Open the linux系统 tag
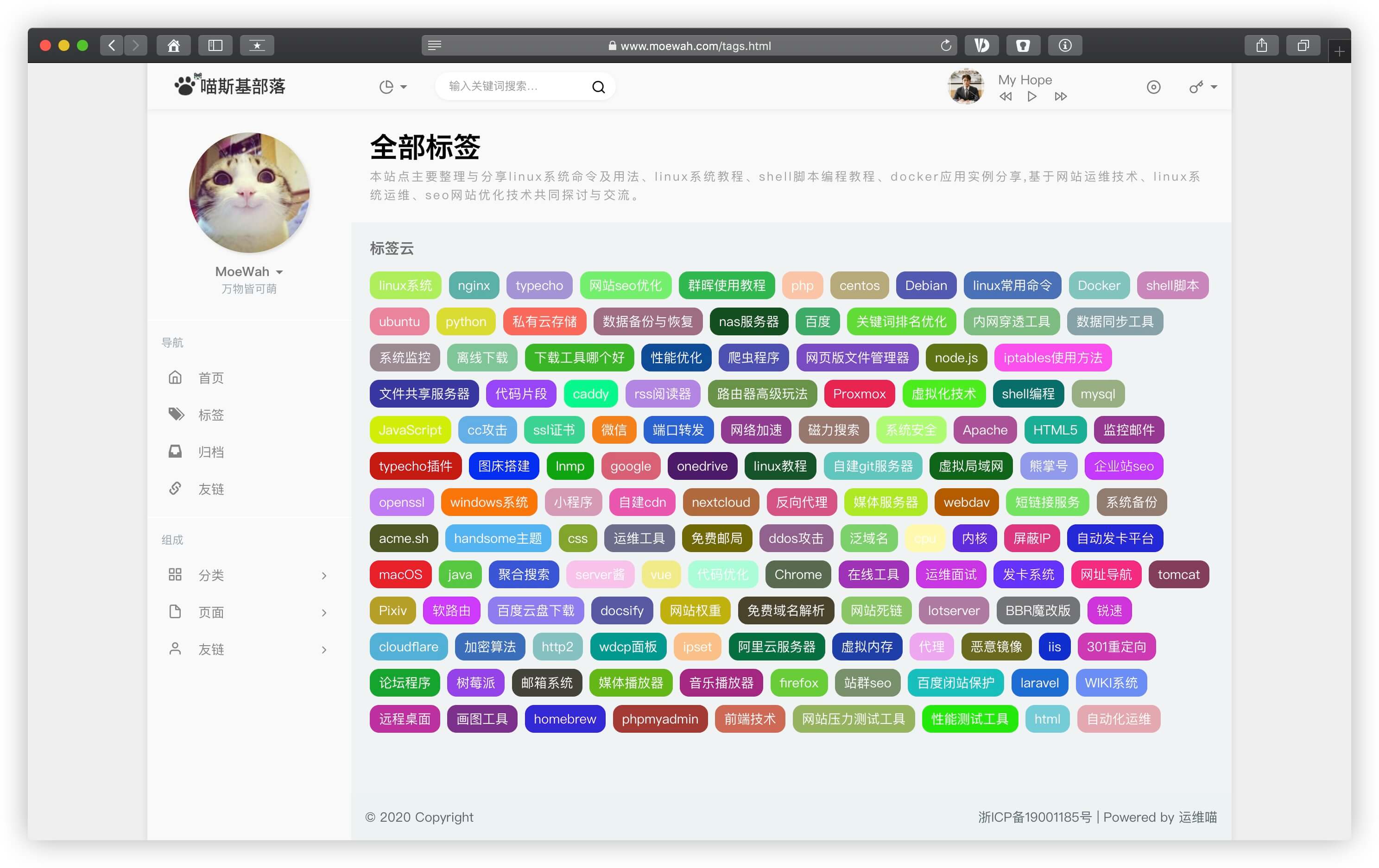Screen dimensions: 1379x868 405,285
